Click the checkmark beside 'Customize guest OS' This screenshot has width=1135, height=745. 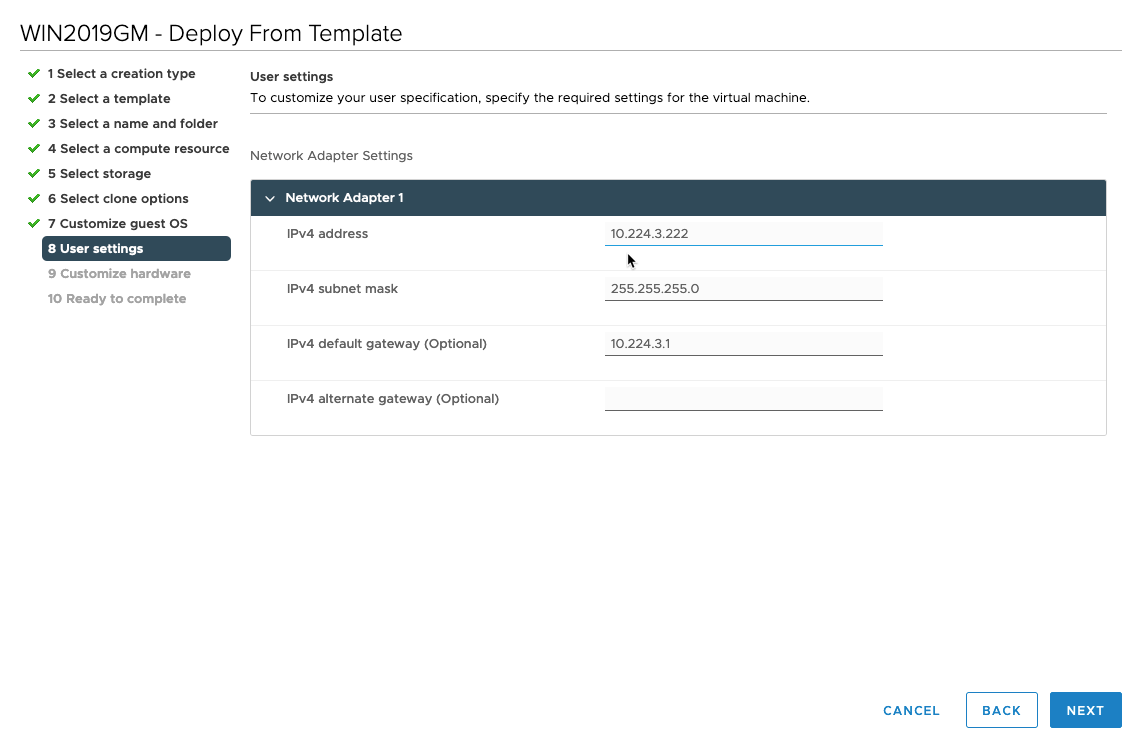click(x=33, y=223)
